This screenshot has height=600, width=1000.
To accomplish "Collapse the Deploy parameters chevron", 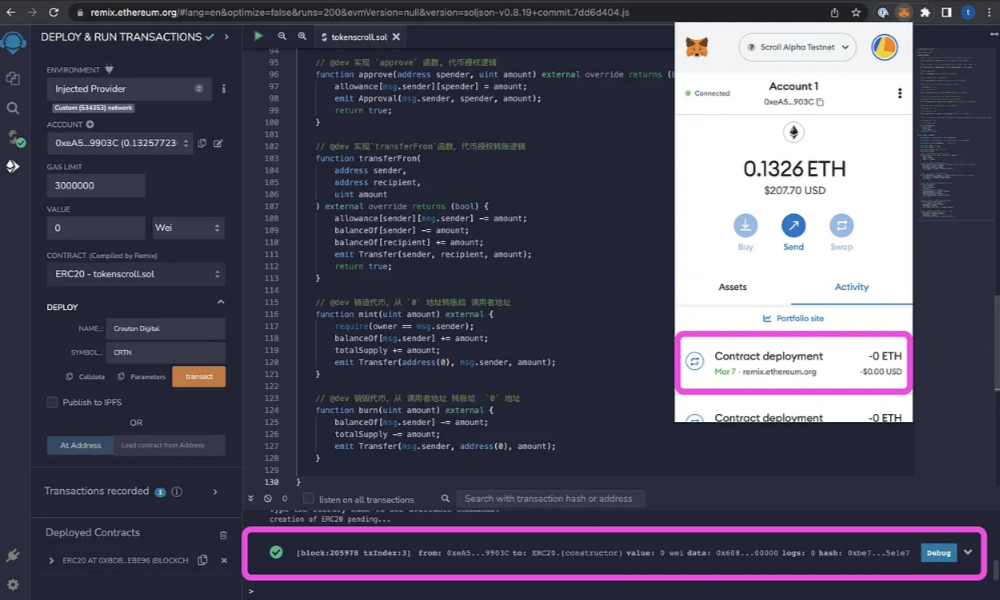I will pos(221,302).
